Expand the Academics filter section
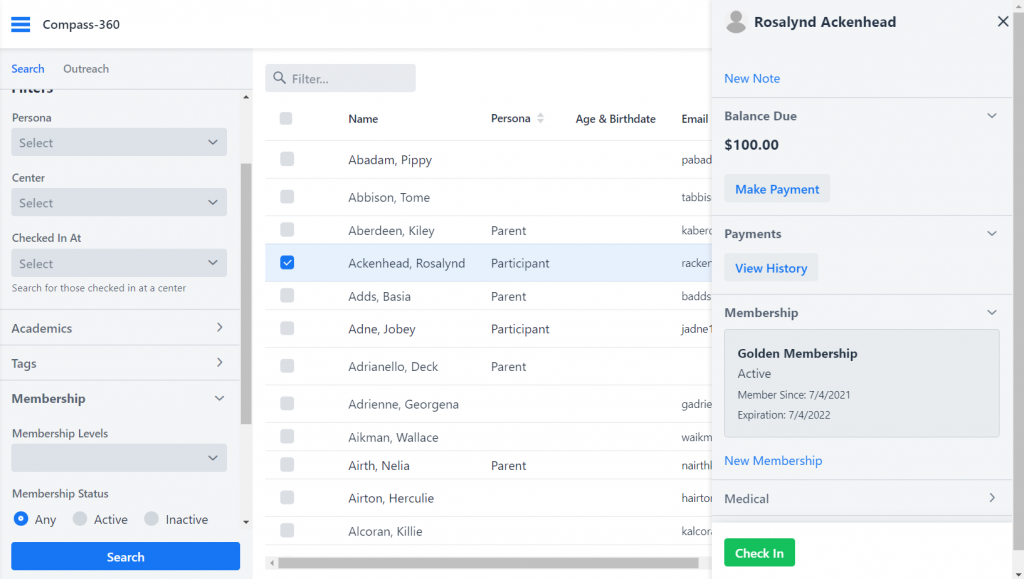This screenshot has width=1024, height=579. (118, 328)
